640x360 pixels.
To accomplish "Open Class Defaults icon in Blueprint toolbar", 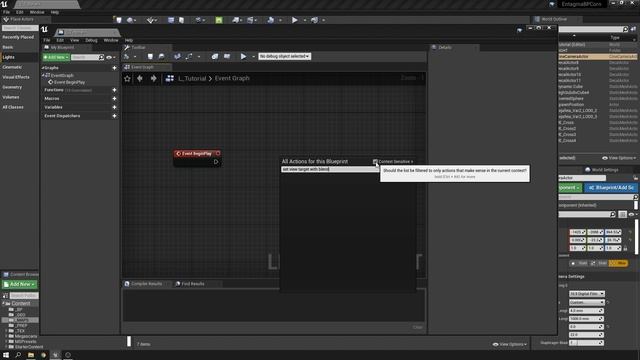I will click(227, 56).
